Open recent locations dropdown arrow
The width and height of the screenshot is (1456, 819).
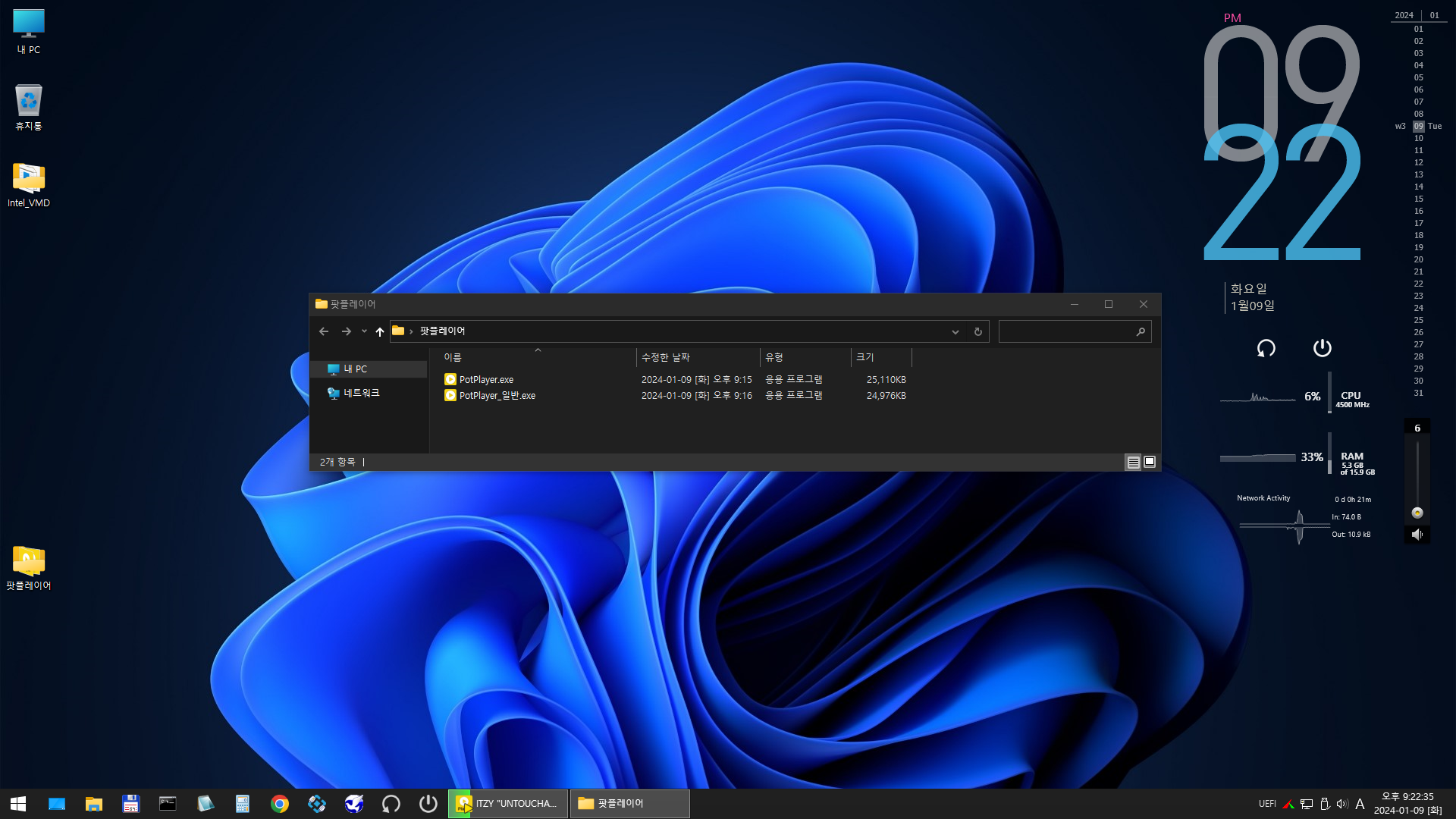364,331
